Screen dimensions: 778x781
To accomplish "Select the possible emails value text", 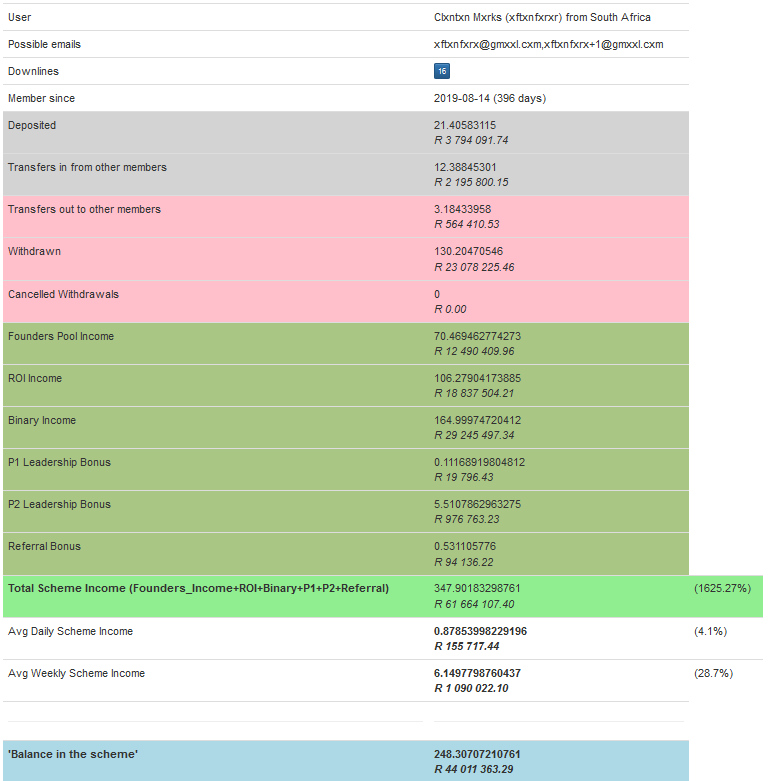I will 548,44.
